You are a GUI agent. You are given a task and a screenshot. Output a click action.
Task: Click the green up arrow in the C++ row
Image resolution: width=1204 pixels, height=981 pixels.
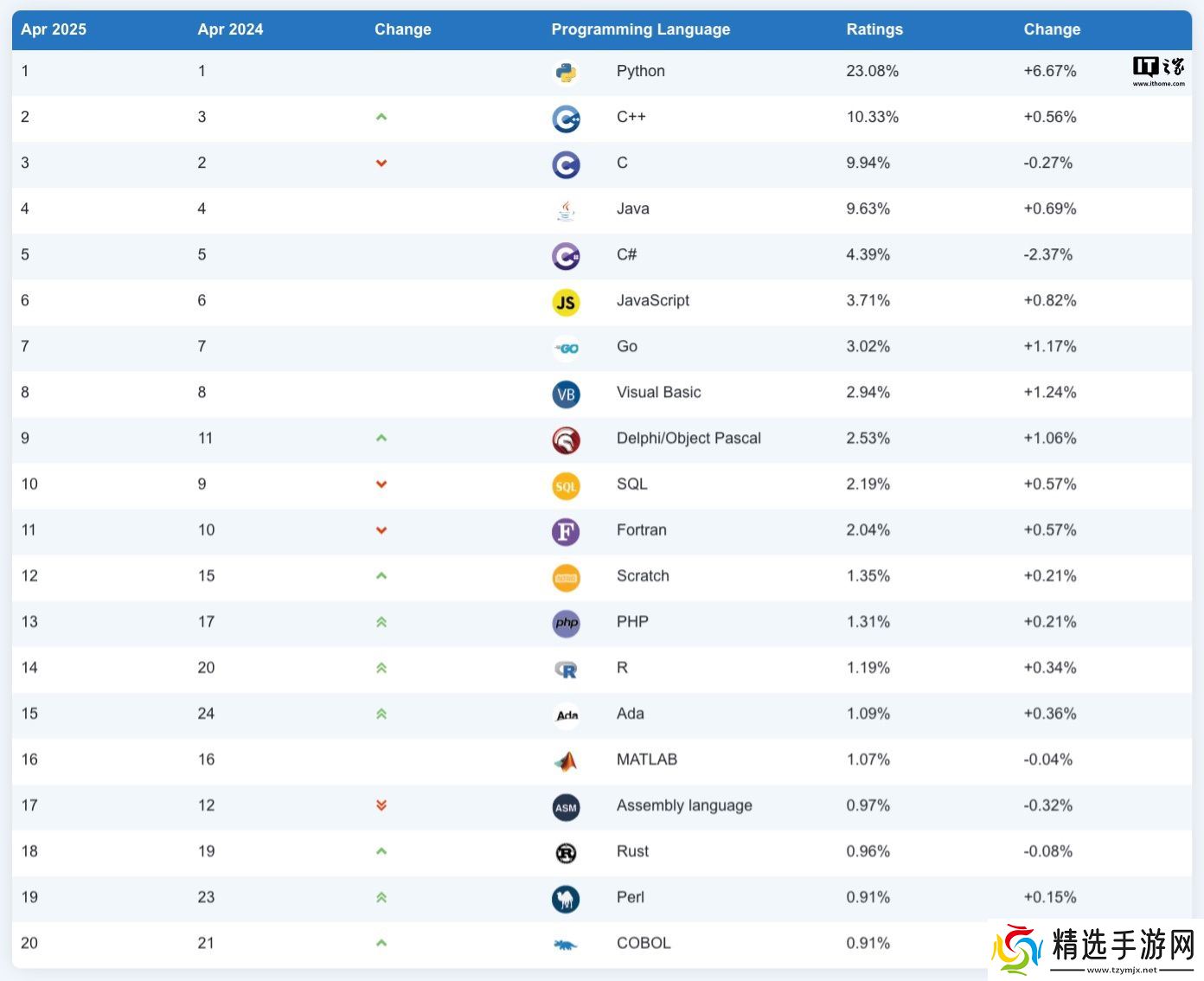coord(381,117)
